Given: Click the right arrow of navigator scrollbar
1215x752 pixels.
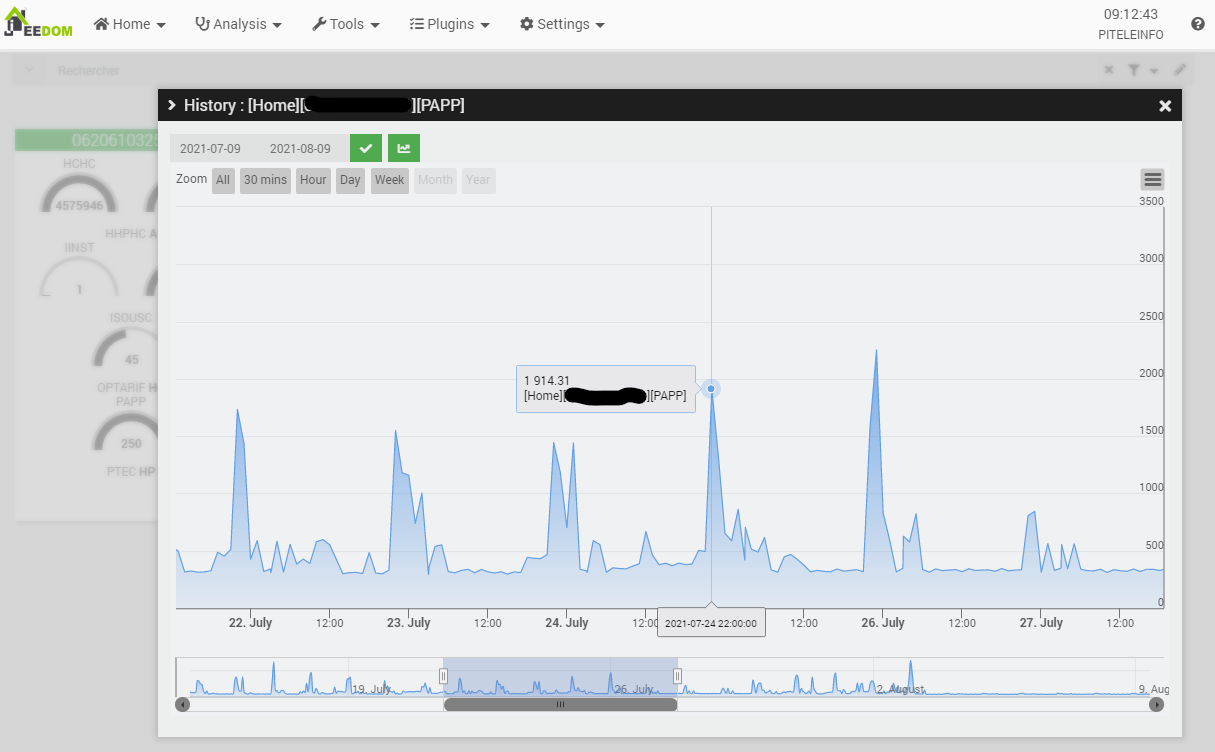Looking at the screenshot, I should [x=1156, y=704].
